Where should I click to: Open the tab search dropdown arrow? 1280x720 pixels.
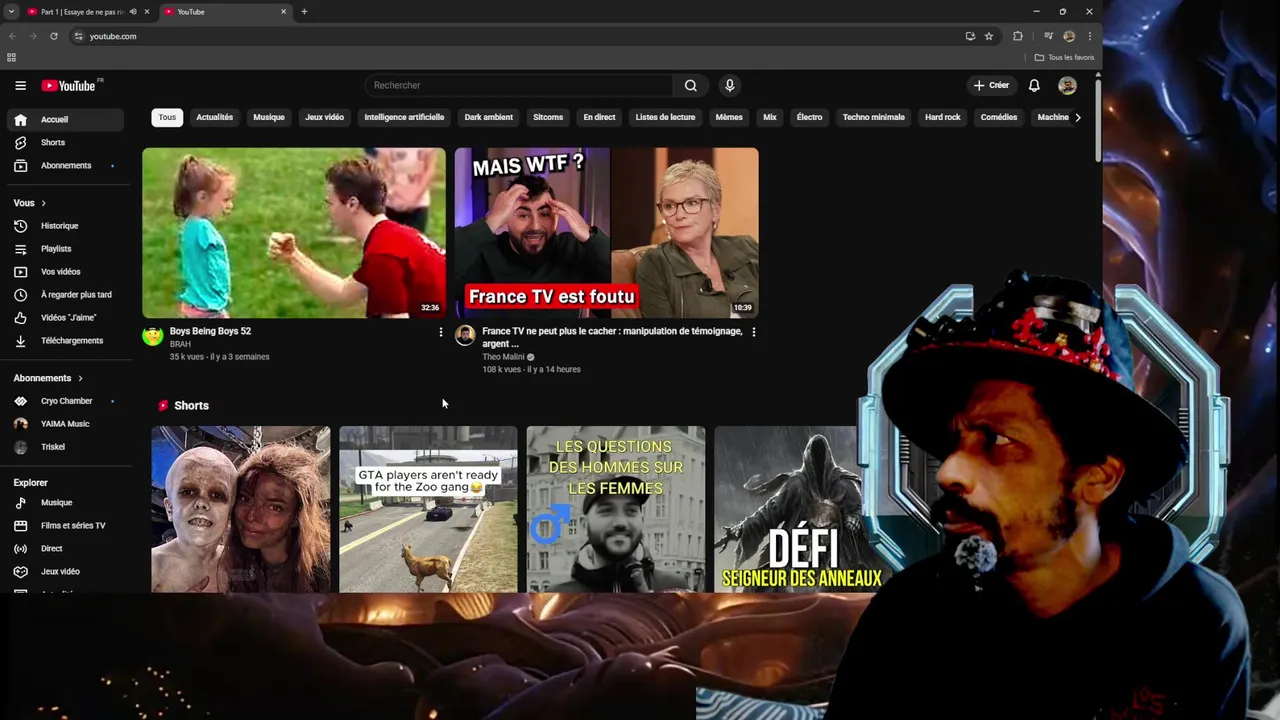coord(11,12)
